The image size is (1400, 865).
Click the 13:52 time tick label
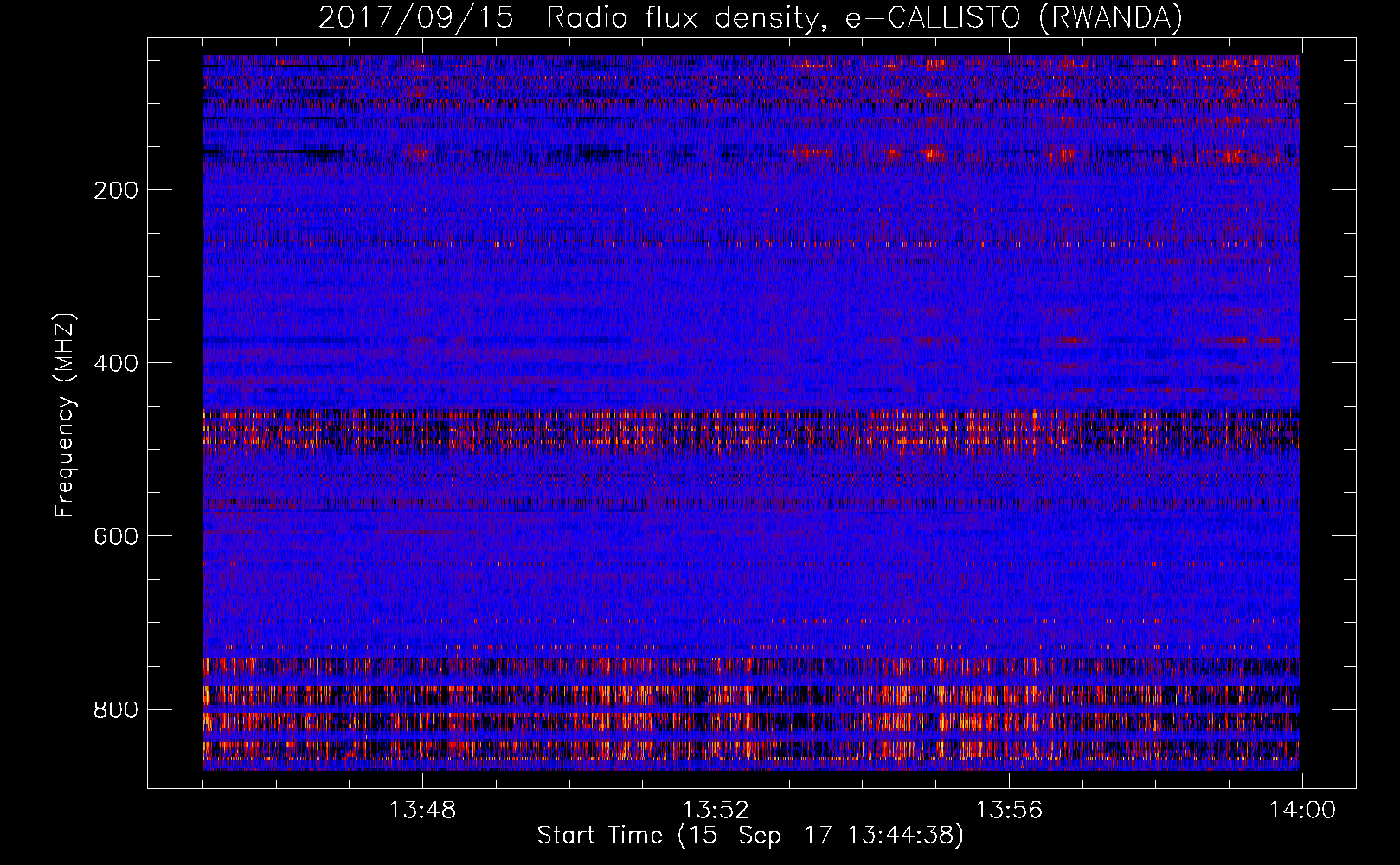pyautogui.click(x=716, y=811)
